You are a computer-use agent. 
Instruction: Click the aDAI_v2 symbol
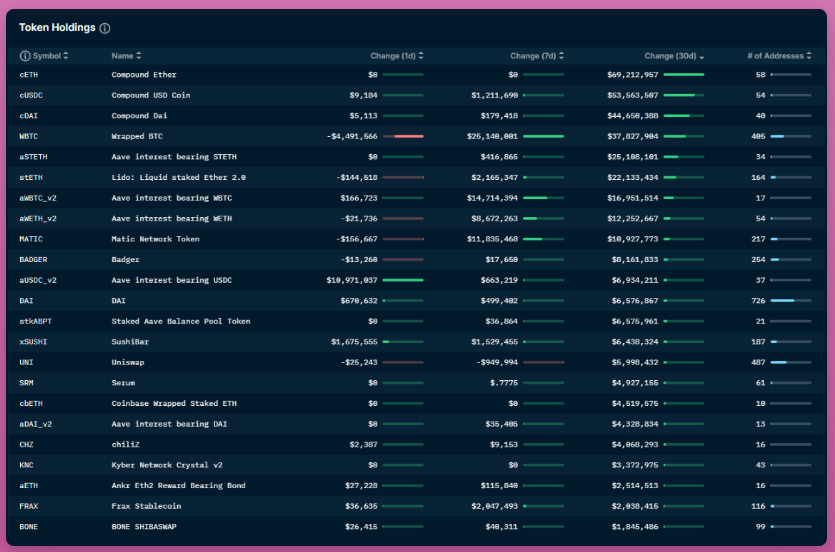pos(36,424)
